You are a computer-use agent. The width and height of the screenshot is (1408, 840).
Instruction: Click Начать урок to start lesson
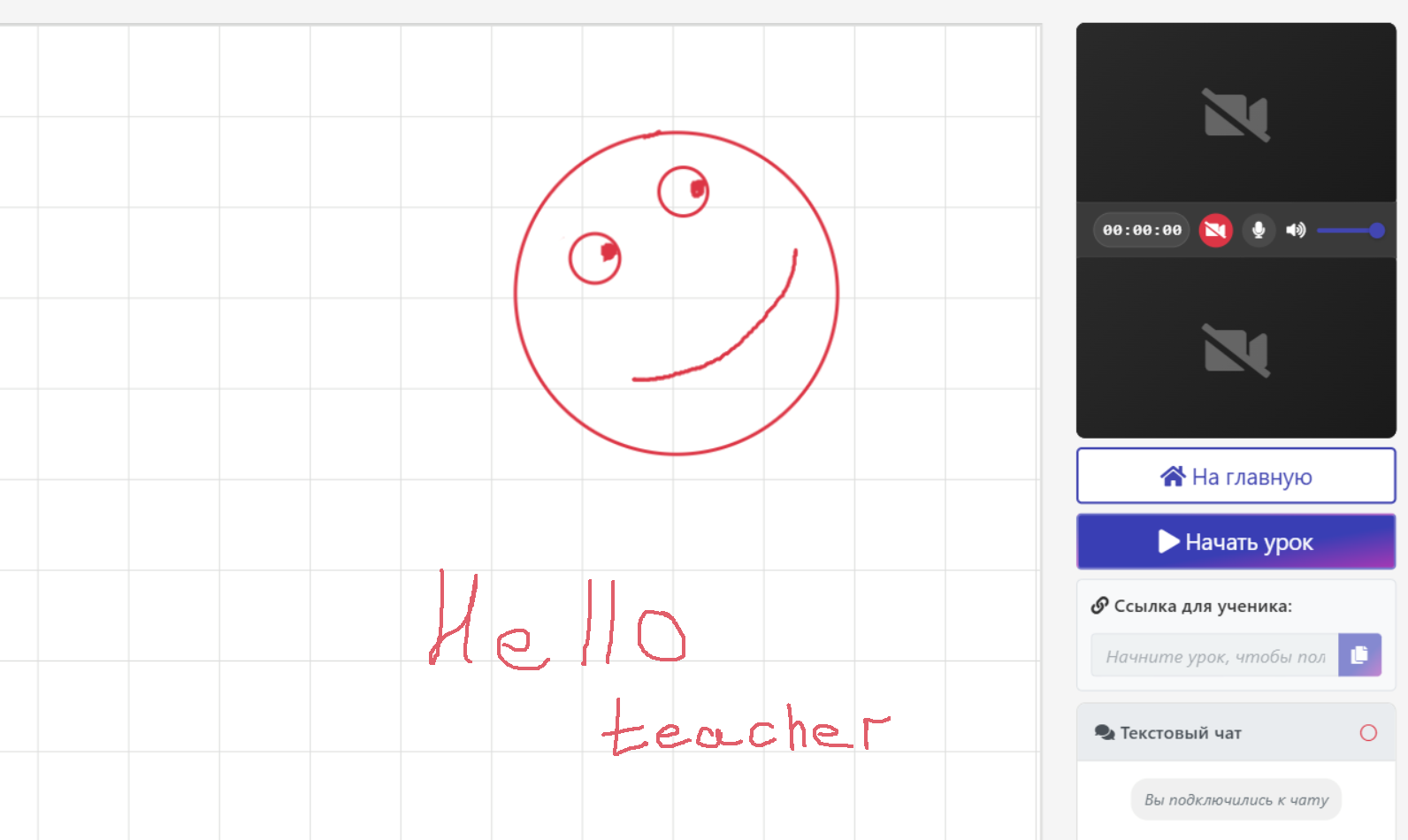[x=1236, y=541]
